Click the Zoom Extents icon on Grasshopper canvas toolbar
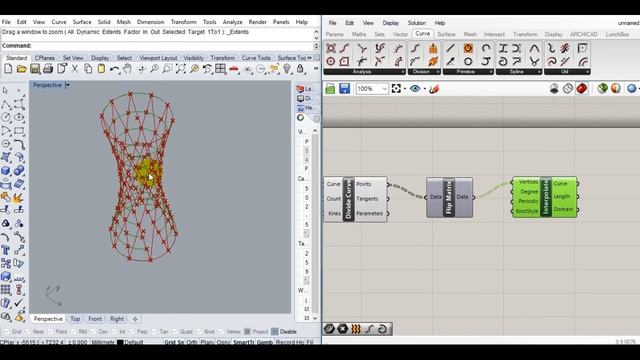640x360 pixels. pyautogui.click(x=396, y=89)
